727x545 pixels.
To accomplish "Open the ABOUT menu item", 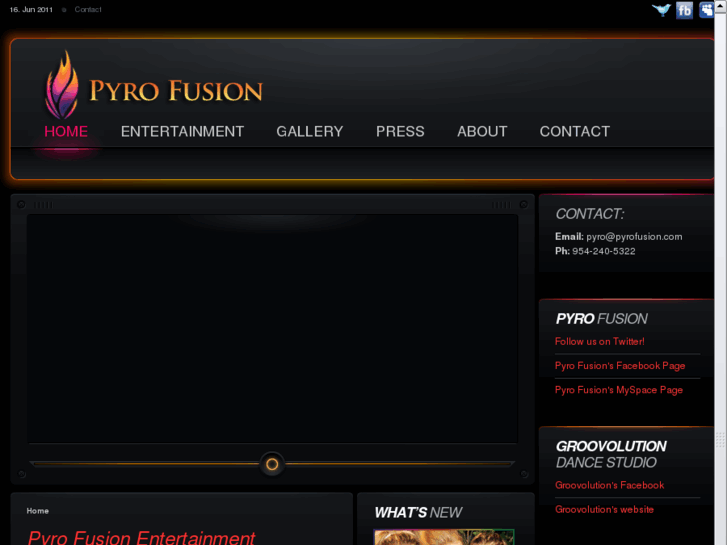I will [x=482, y=132].
